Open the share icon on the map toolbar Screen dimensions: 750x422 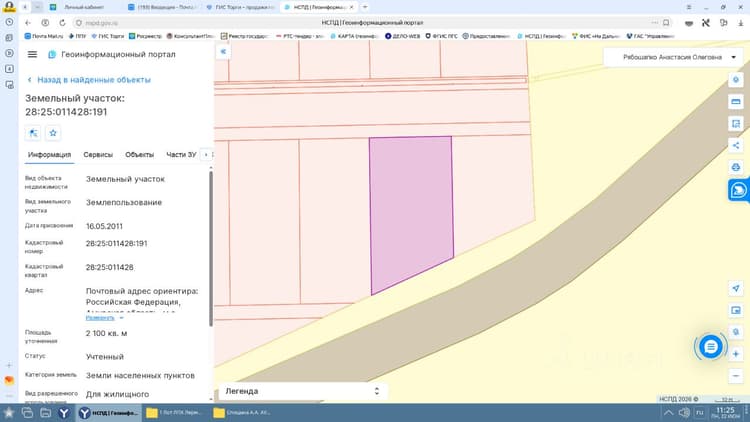(x=736, y=145)
